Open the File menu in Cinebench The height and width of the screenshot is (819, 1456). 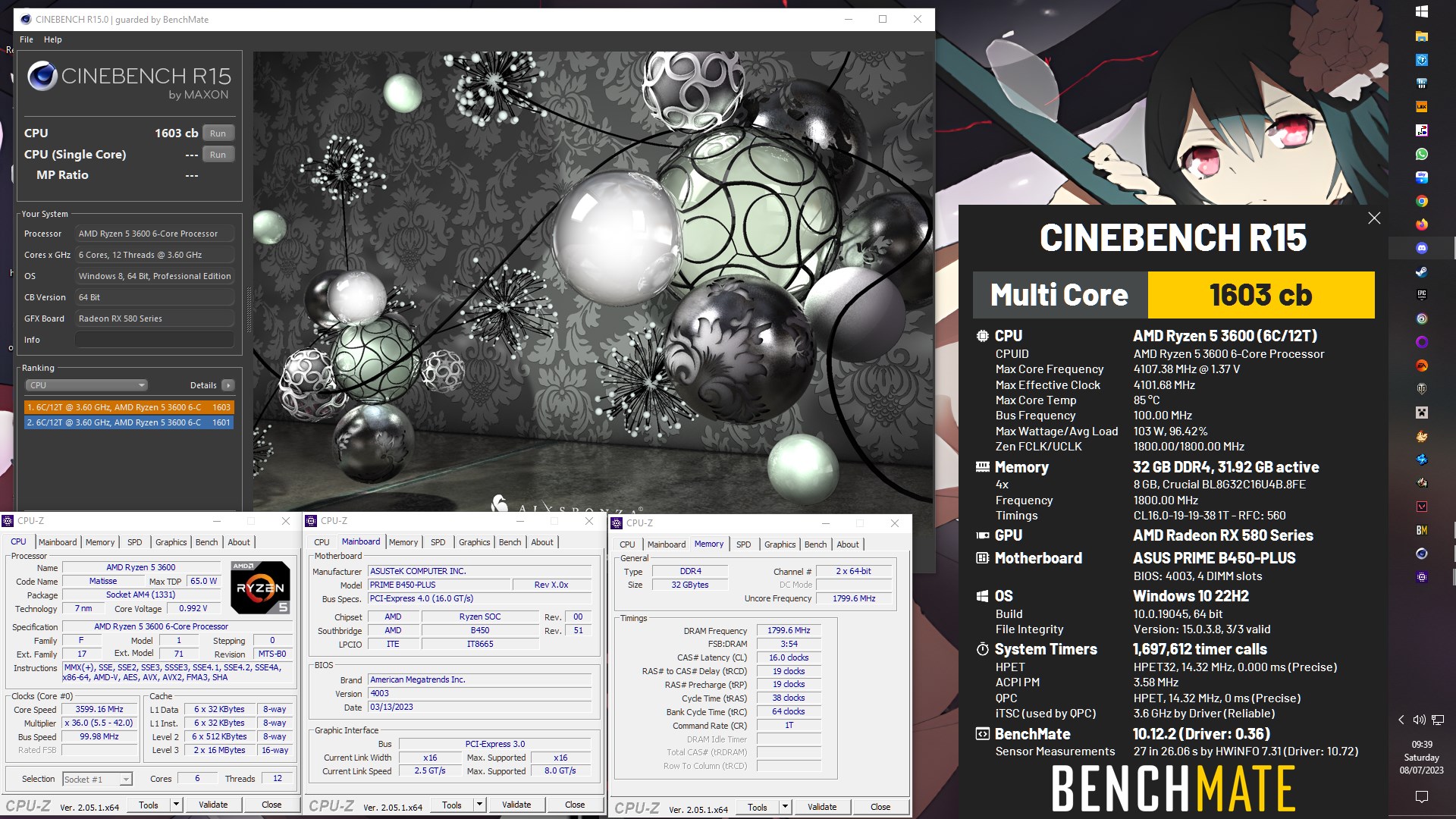tap(27, 39)
